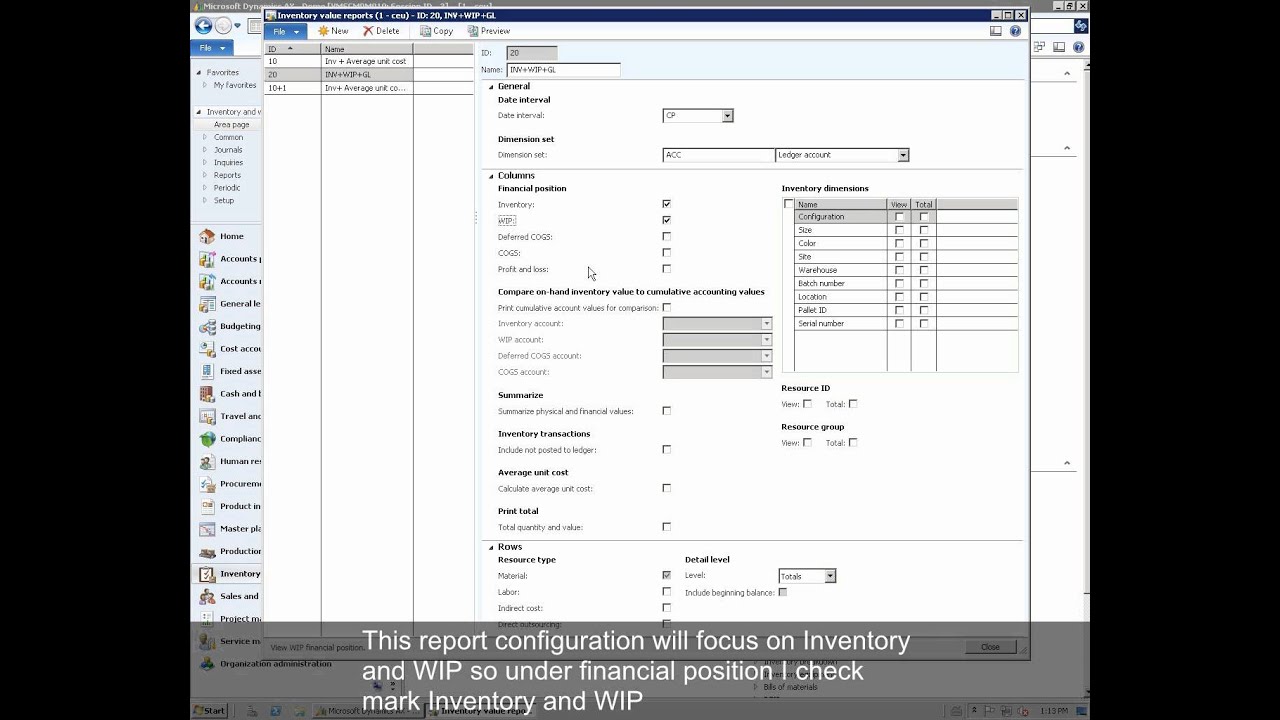Image resolution: width=1280 pixels, height=720 pixels.
Task: Open Organization administration module icon
Action: 207,663
